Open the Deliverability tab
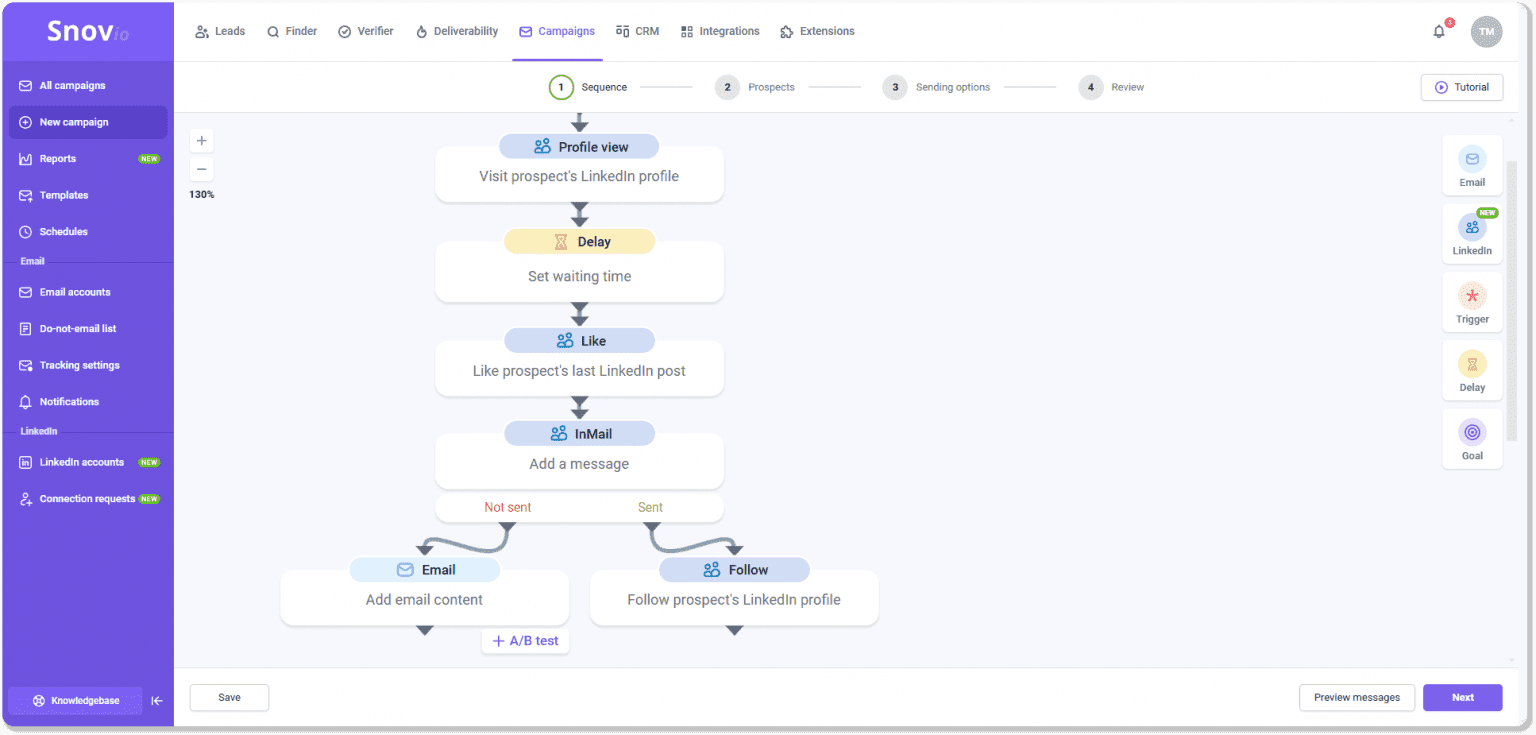Viewport: 1536px width, 735px height. click(456, 31)
